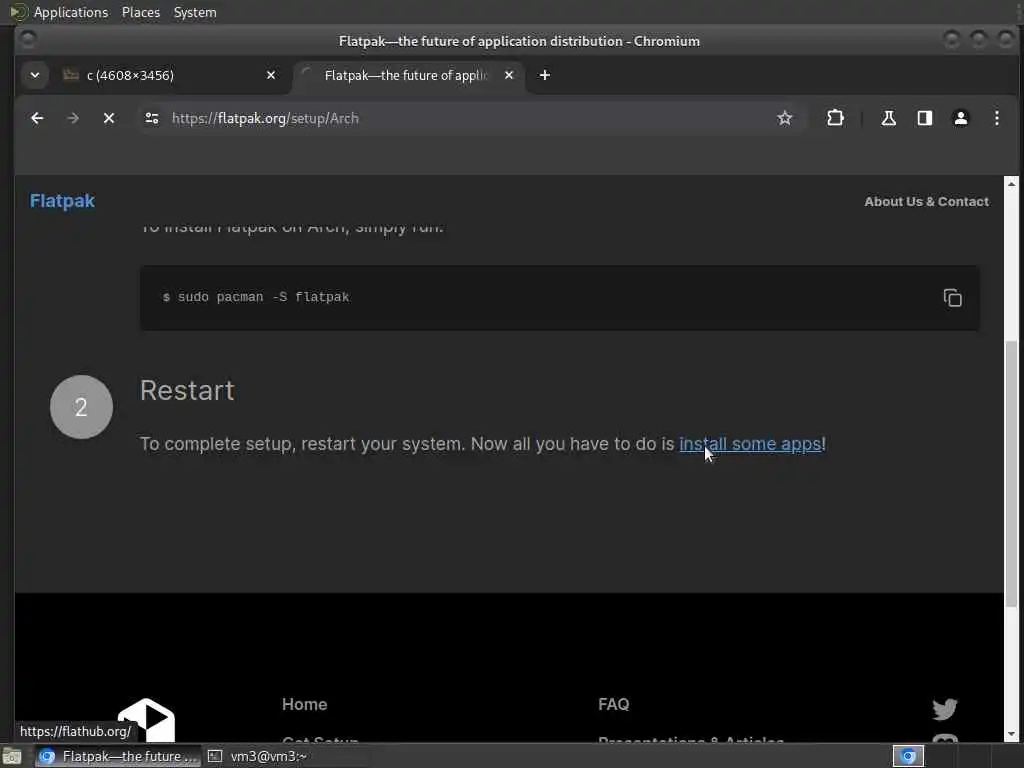Image resolution: width=1024 pixels, height=768 pixels.
Task: Go back to the previous page
Action: [x=37, y=118]
